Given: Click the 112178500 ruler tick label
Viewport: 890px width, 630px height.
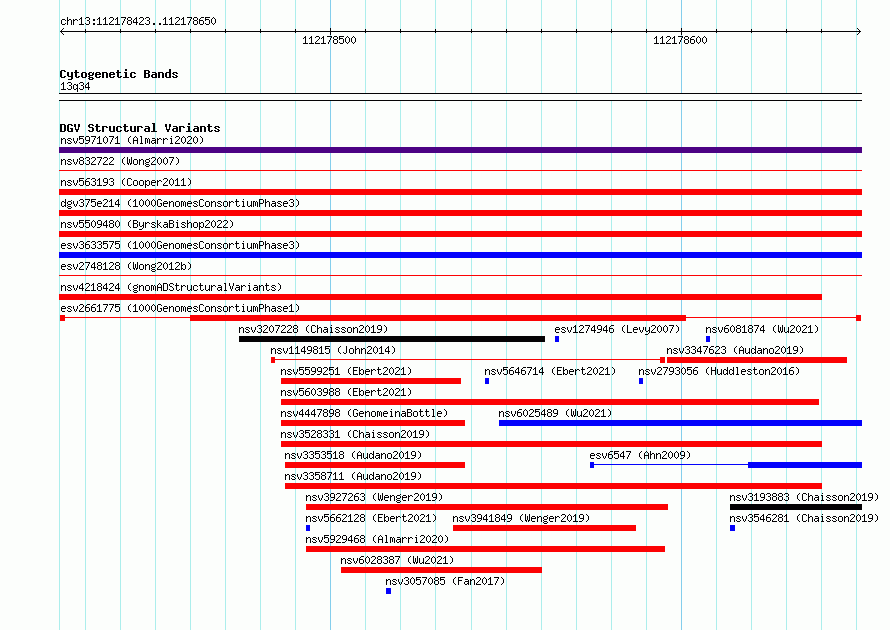Looking at the screenshot, I should point(329,40).
